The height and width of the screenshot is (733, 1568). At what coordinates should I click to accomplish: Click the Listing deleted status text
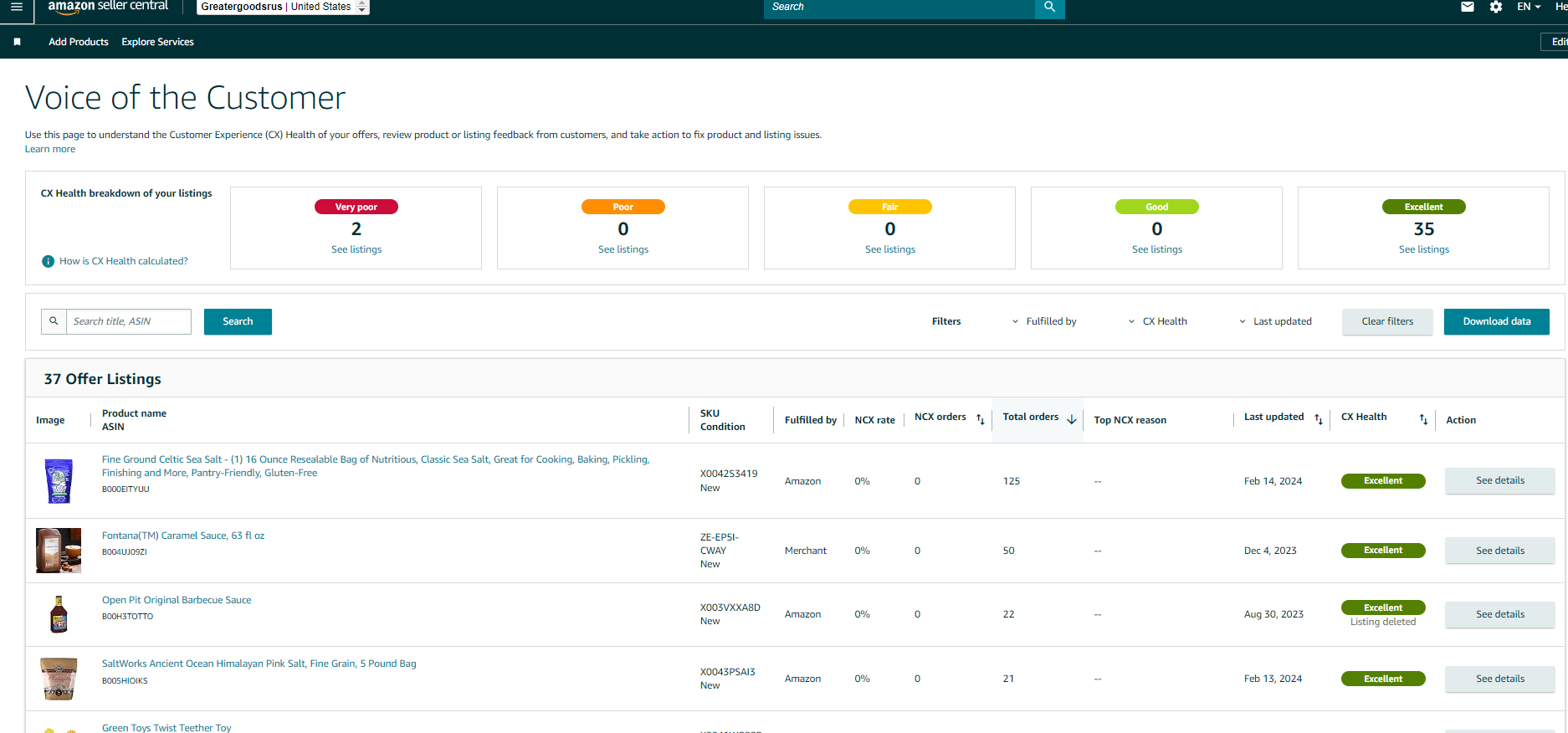click(1383, 622)
